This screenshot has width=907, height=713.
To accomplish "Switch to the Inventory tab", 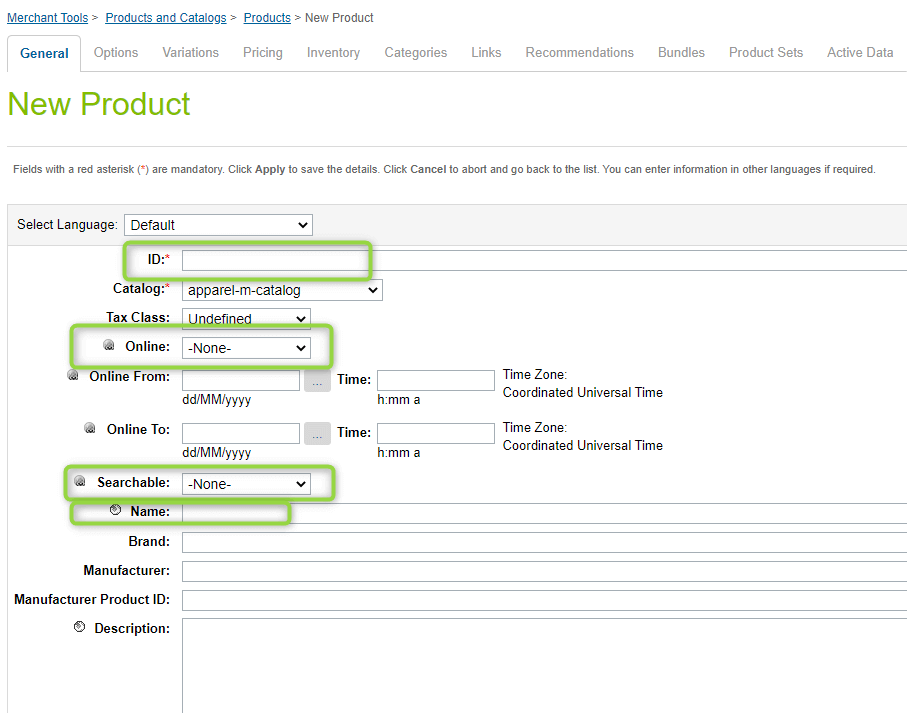I will pos(333,53).
